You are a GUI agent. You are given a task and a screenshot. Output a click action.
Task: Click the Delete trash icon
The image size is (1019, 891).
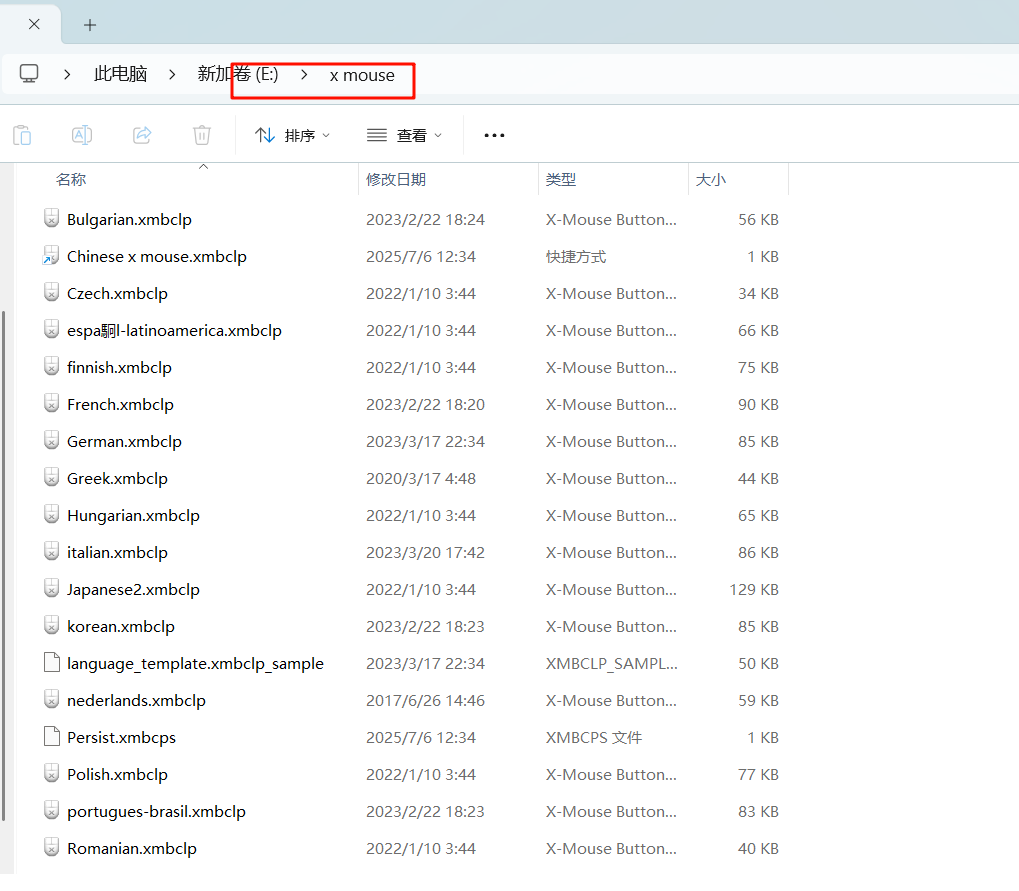202,135
